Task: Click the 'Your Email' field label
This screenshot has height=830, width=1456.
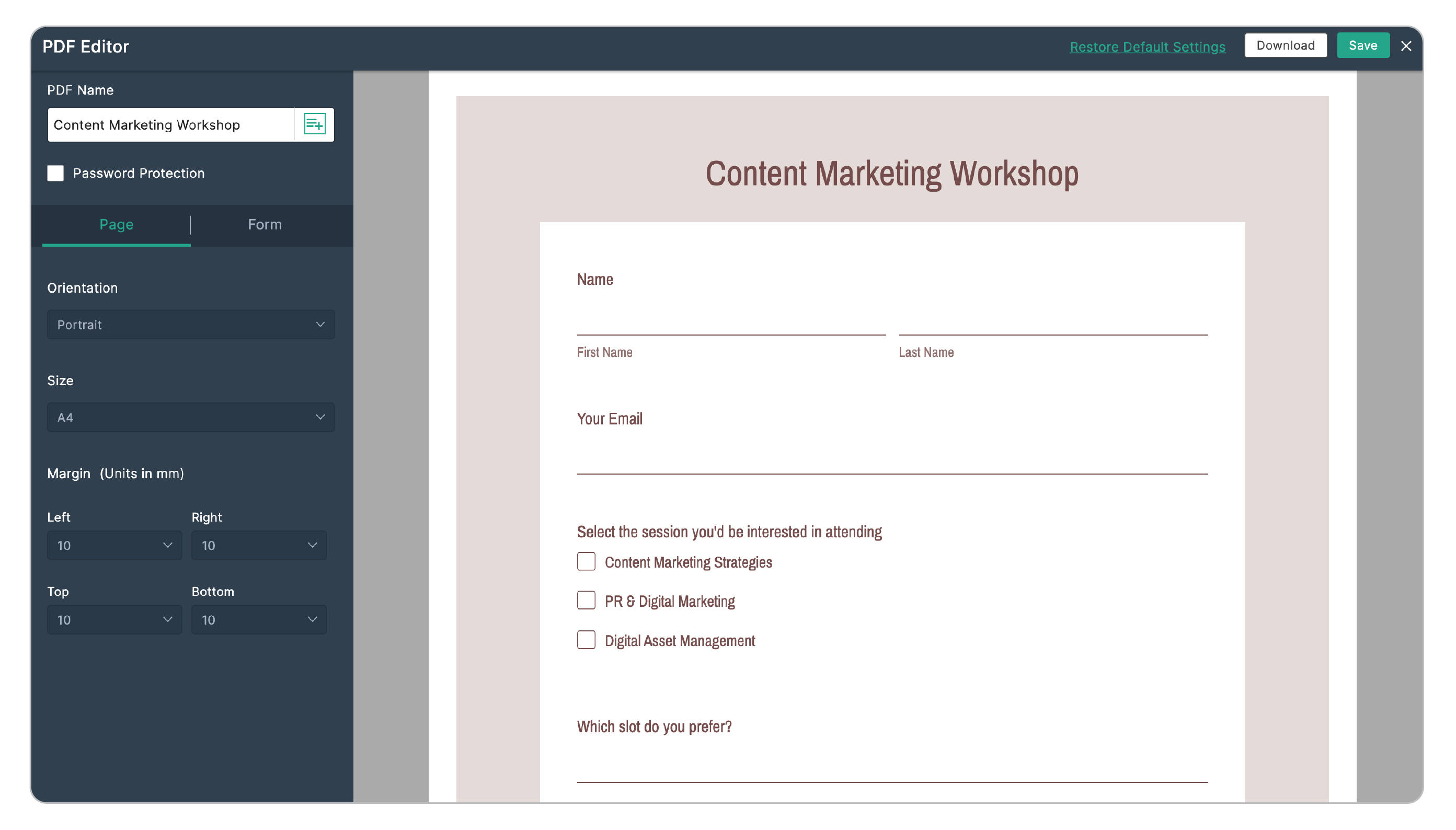Action: tap(610, 419)
